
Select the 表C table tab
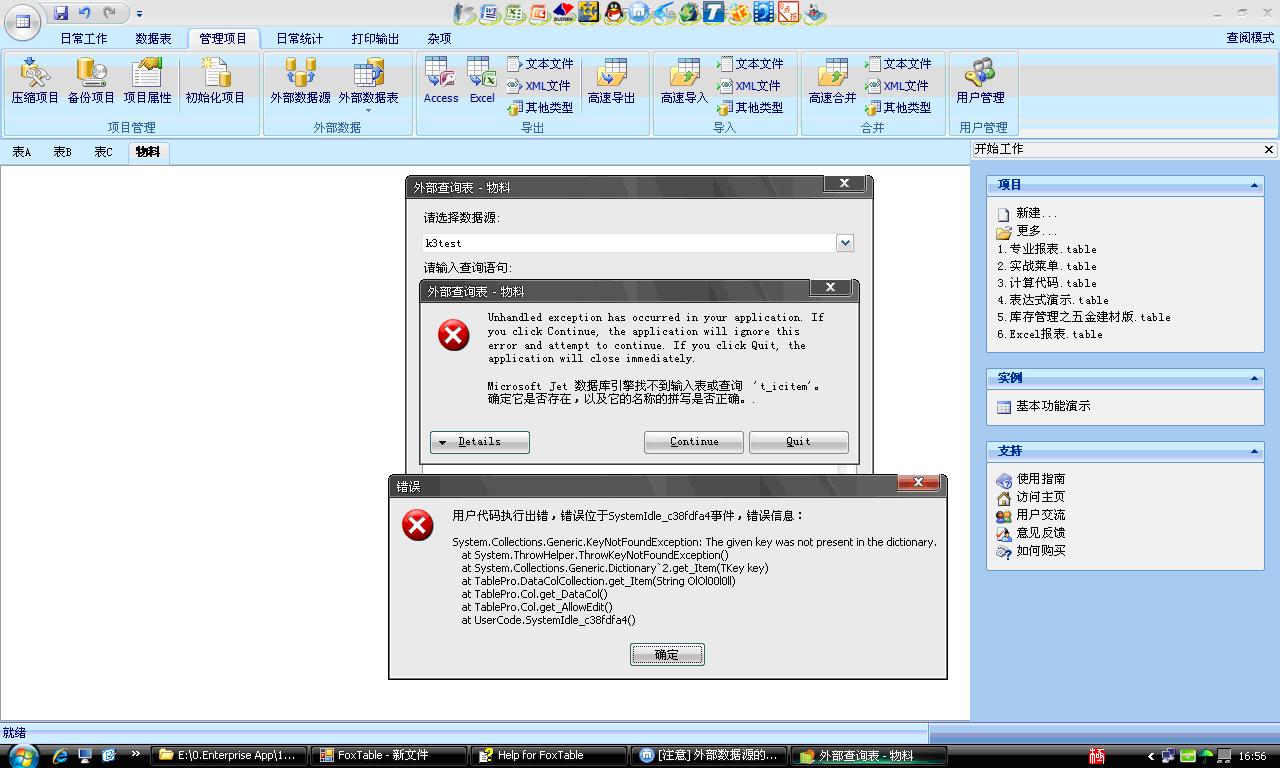104,152
